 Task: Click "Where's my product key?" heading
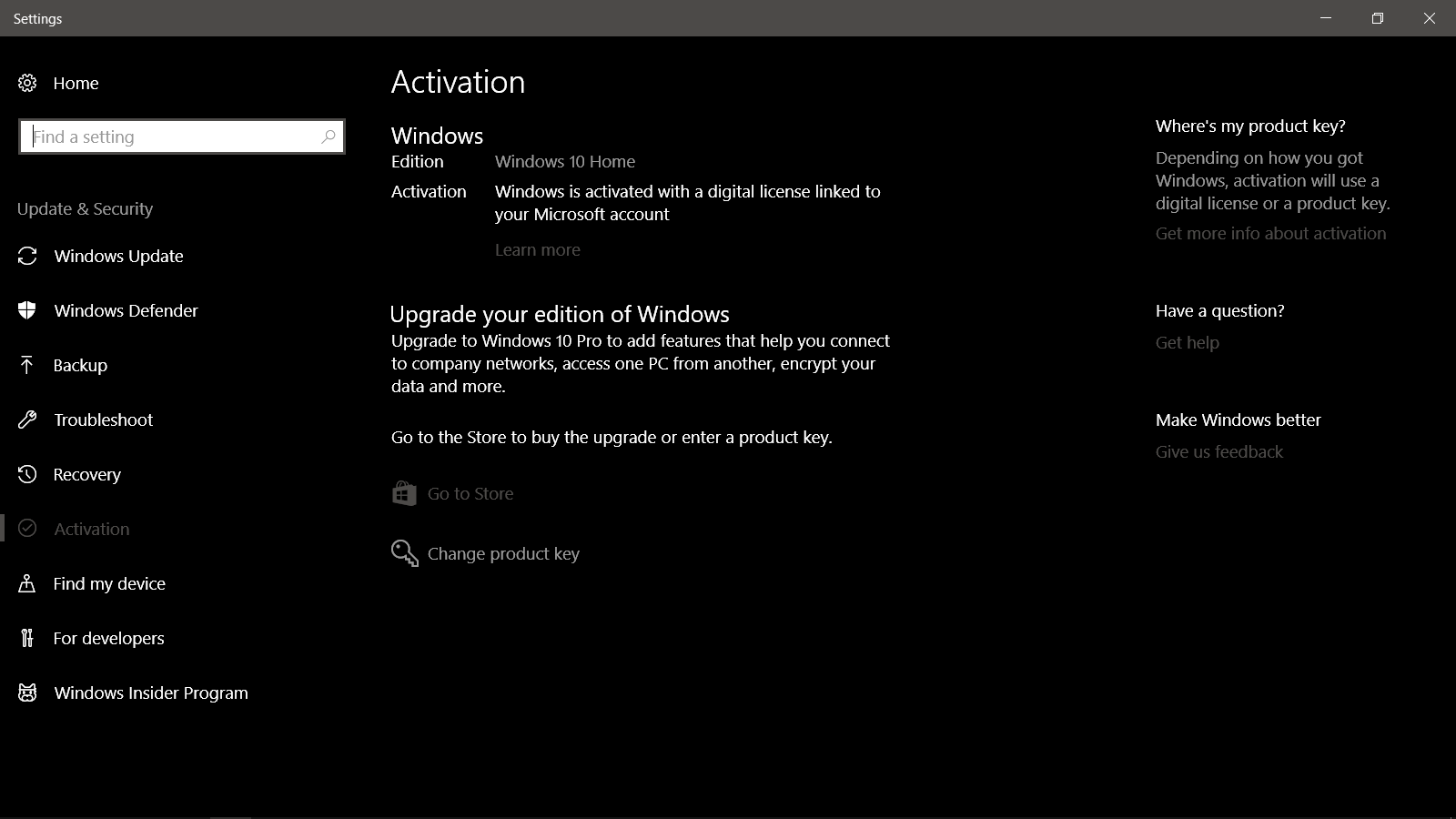pos(1250,126)
